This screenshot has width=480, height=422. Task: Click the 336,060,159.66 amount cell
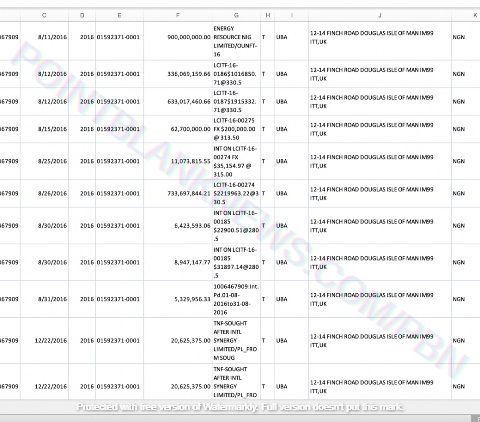178,74
